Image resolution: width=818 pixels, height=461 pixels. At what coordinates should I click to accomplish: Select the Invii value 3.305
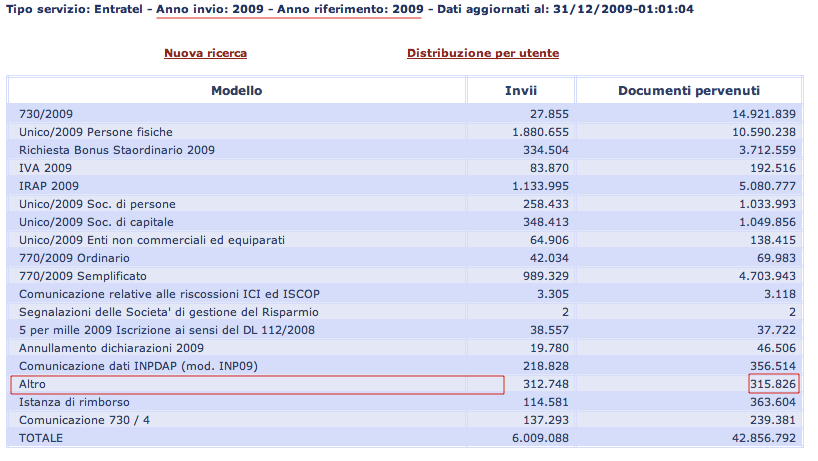(x=553, y=294)
